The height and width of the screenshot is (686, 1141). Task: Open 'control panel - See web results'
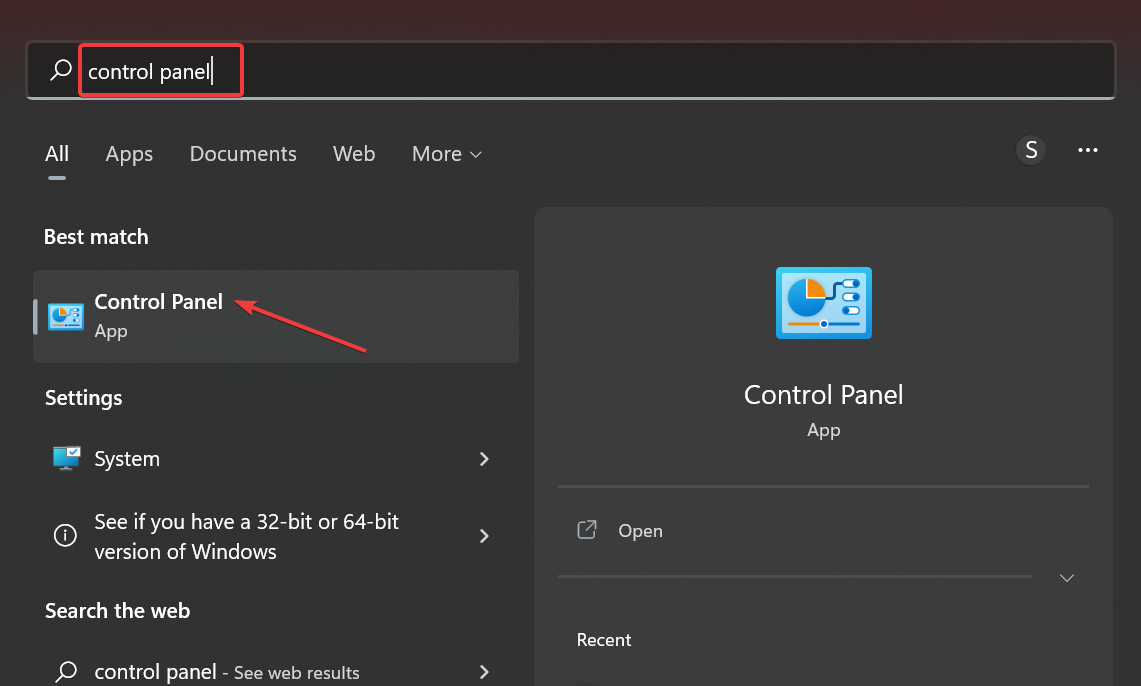point(276,671)
